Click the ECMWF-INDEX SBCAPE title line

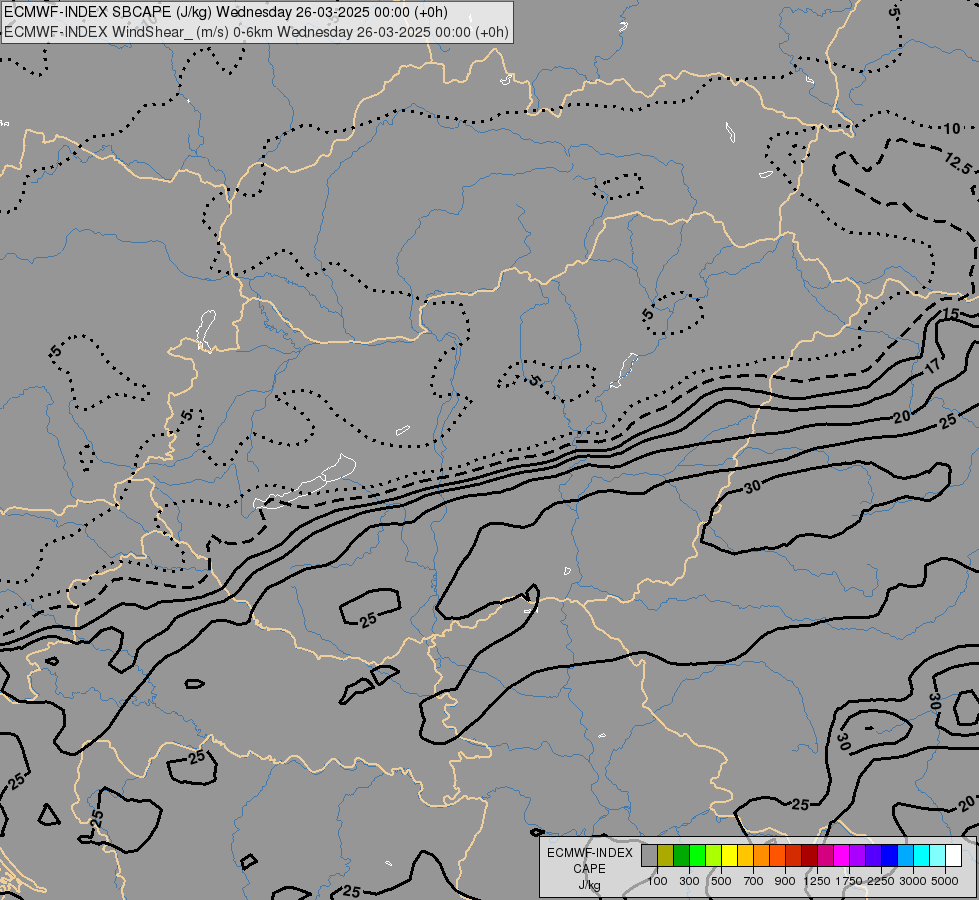coord(225,12)
